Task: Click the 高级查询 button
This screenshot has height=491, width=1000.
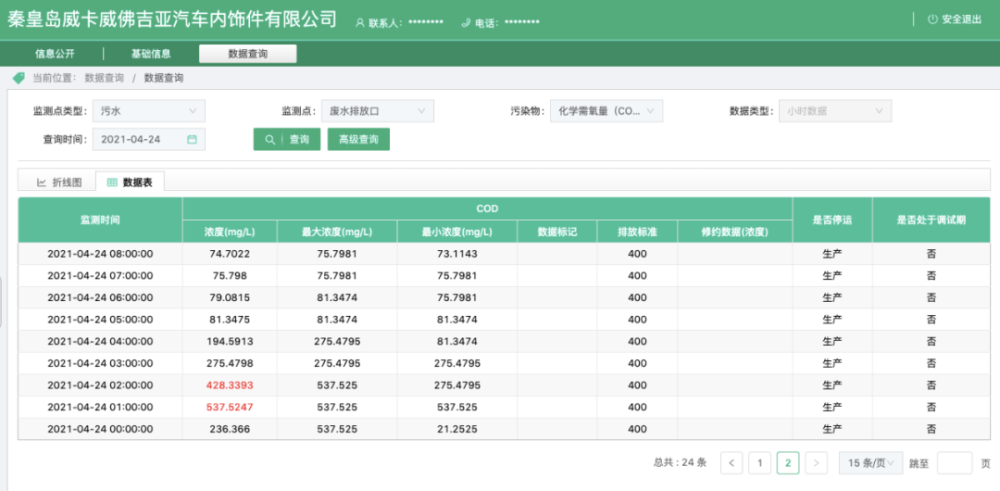Action: coord(358,140)
